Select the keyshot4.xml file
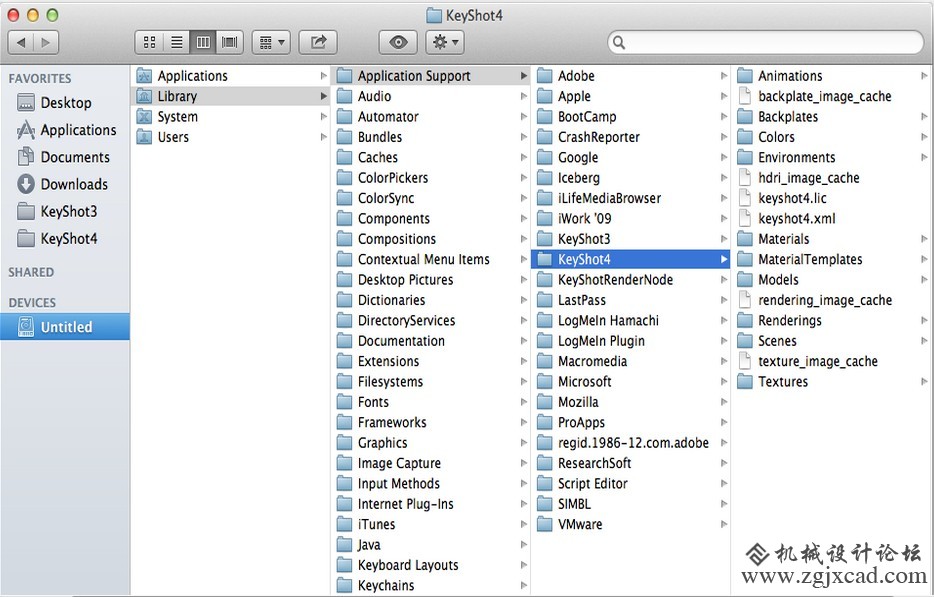934x597 pixels. (831, 218)
